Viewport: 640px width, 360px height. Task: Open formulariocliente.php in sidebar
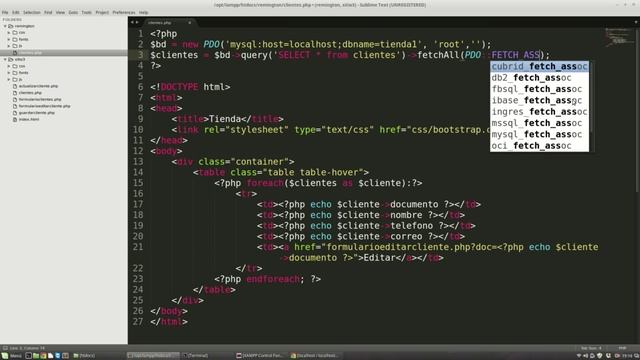point(40,99)
